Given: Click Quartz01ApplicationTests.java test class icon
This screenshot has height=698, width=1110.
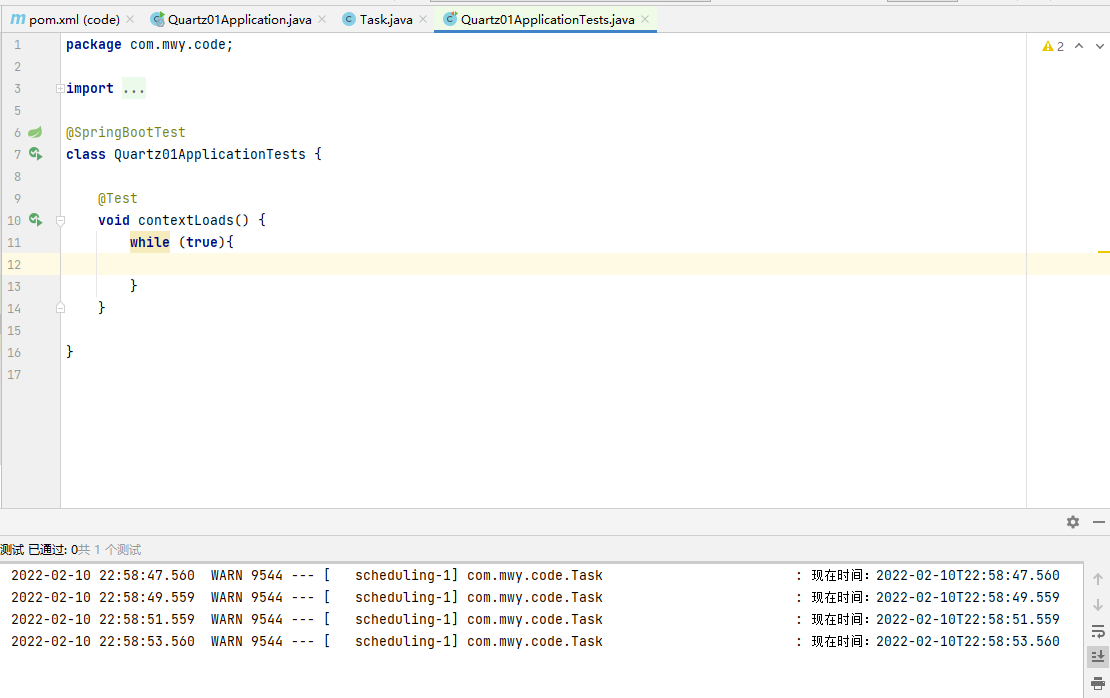Looking at the screenshot, I should click(x=450, y=20).
